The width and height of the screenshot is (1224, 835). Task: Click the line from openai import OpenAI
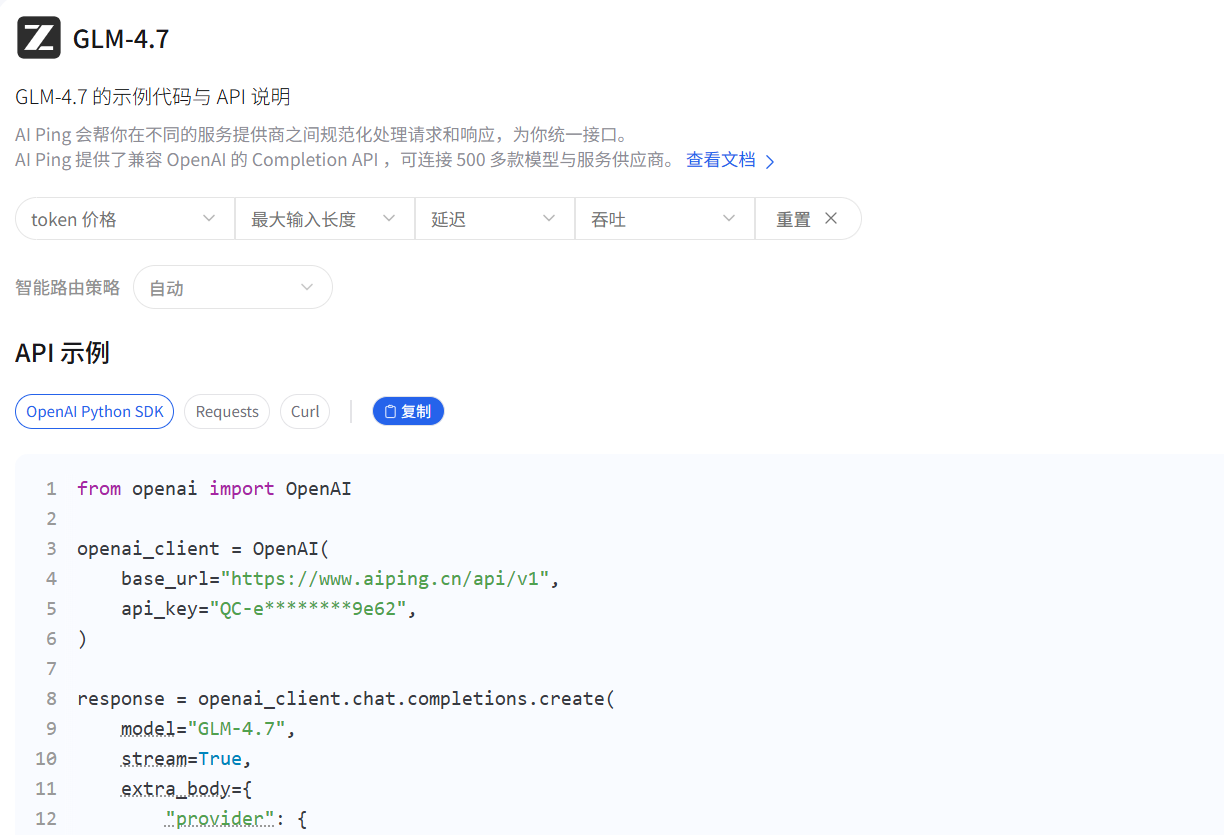(214, 488)
